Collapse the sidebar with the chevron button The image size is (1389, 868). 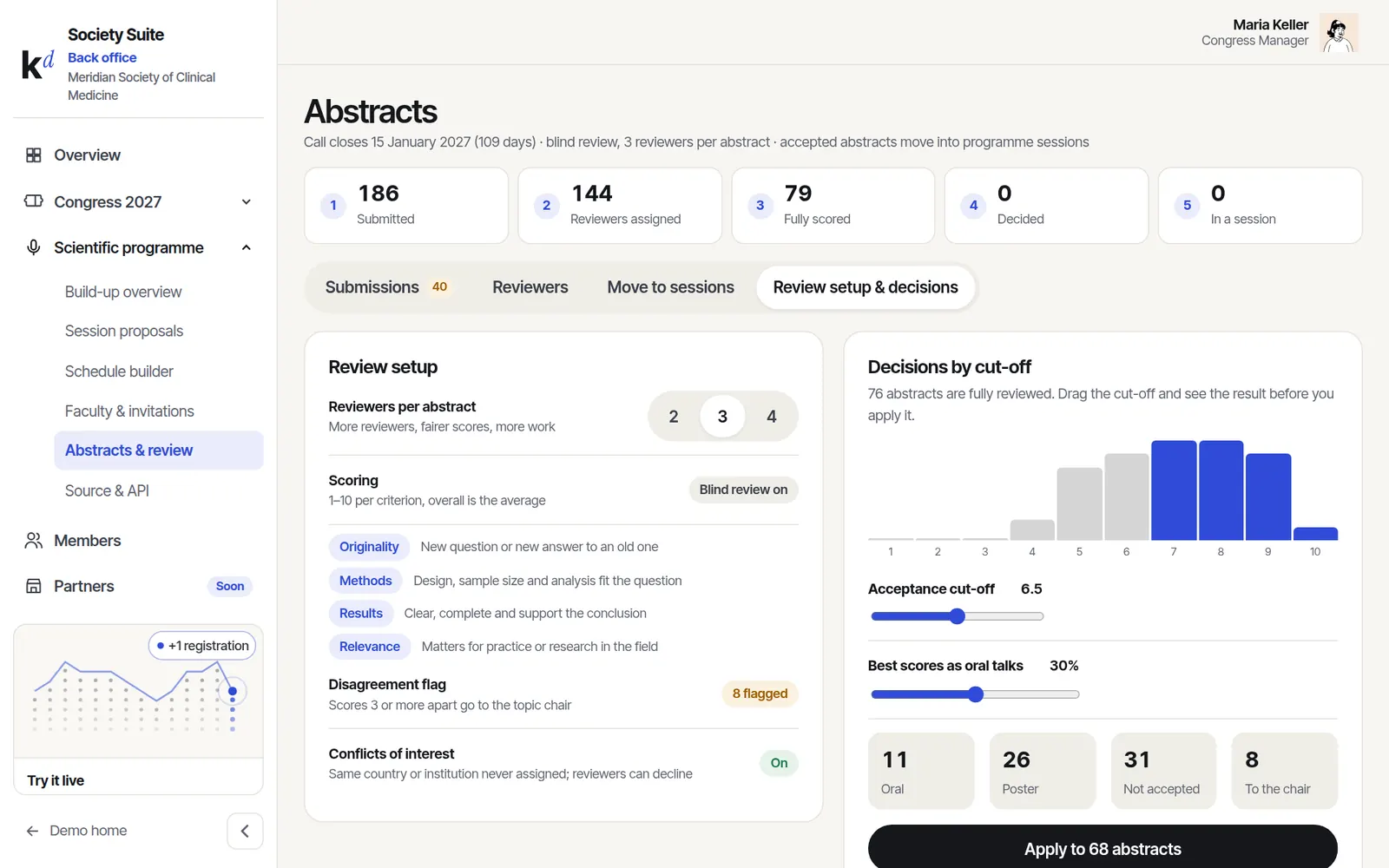pos(245,831)
